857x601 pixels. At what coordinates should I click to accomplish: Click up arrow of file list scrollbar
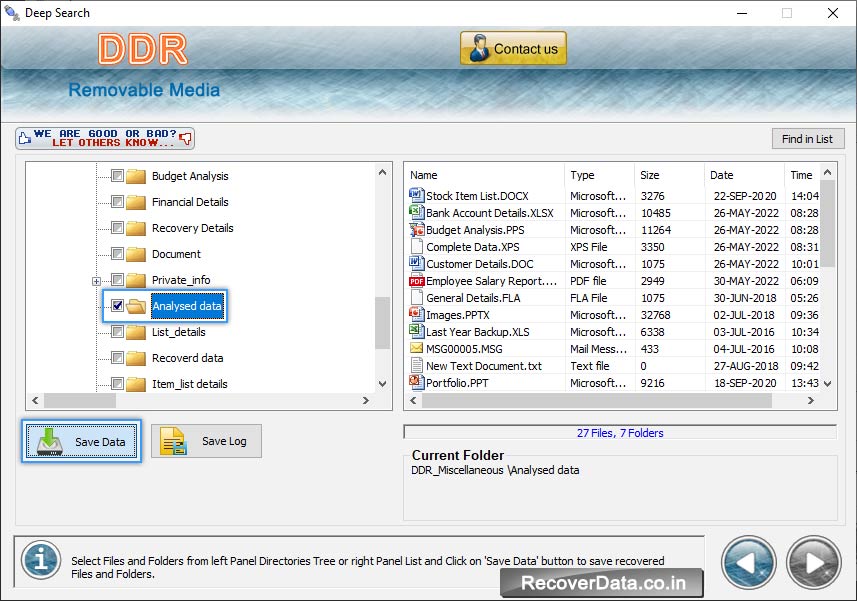click(x=827, y=172)
